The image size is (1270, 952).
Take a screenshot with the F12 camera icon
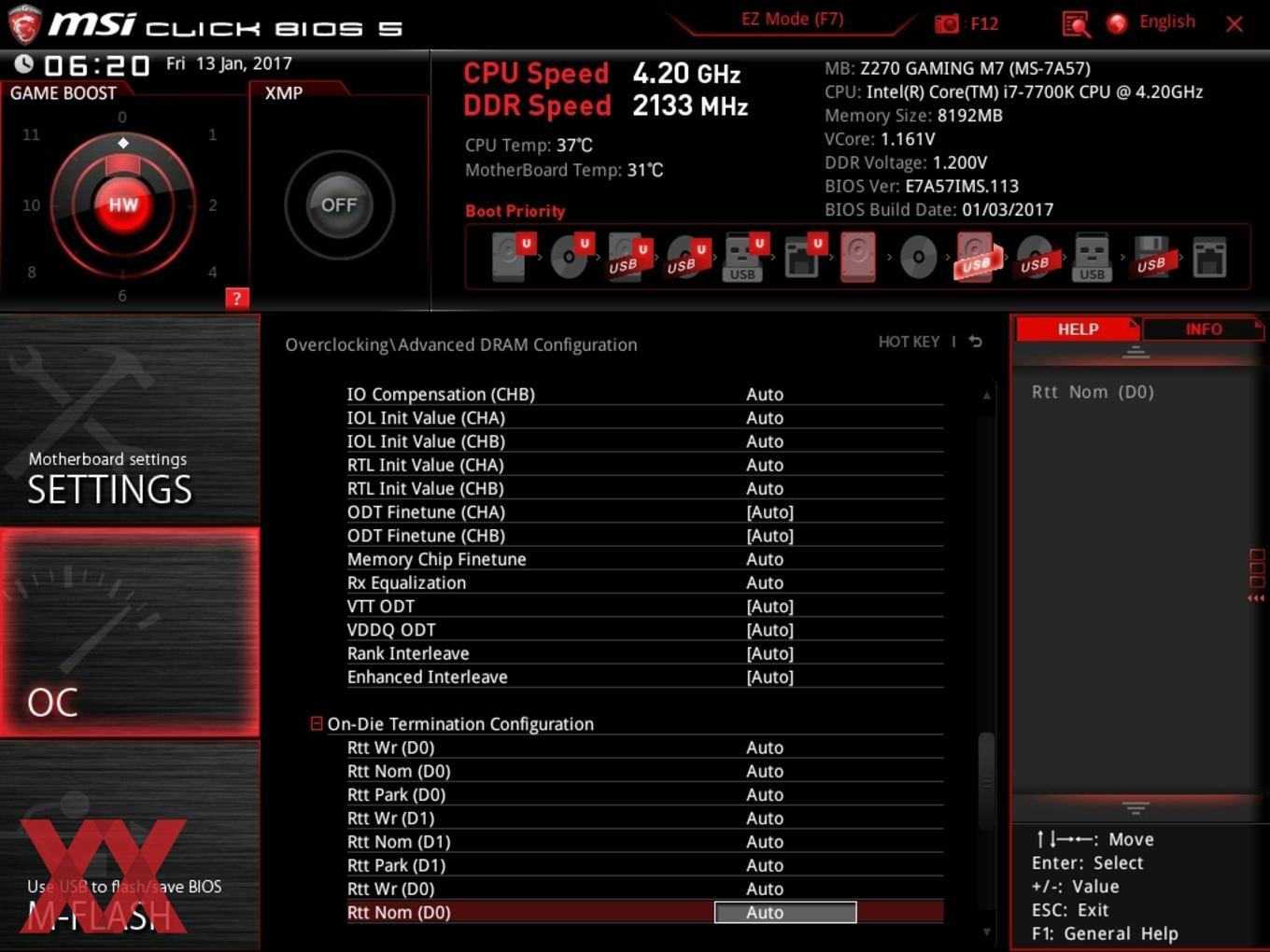click(947, 23)
